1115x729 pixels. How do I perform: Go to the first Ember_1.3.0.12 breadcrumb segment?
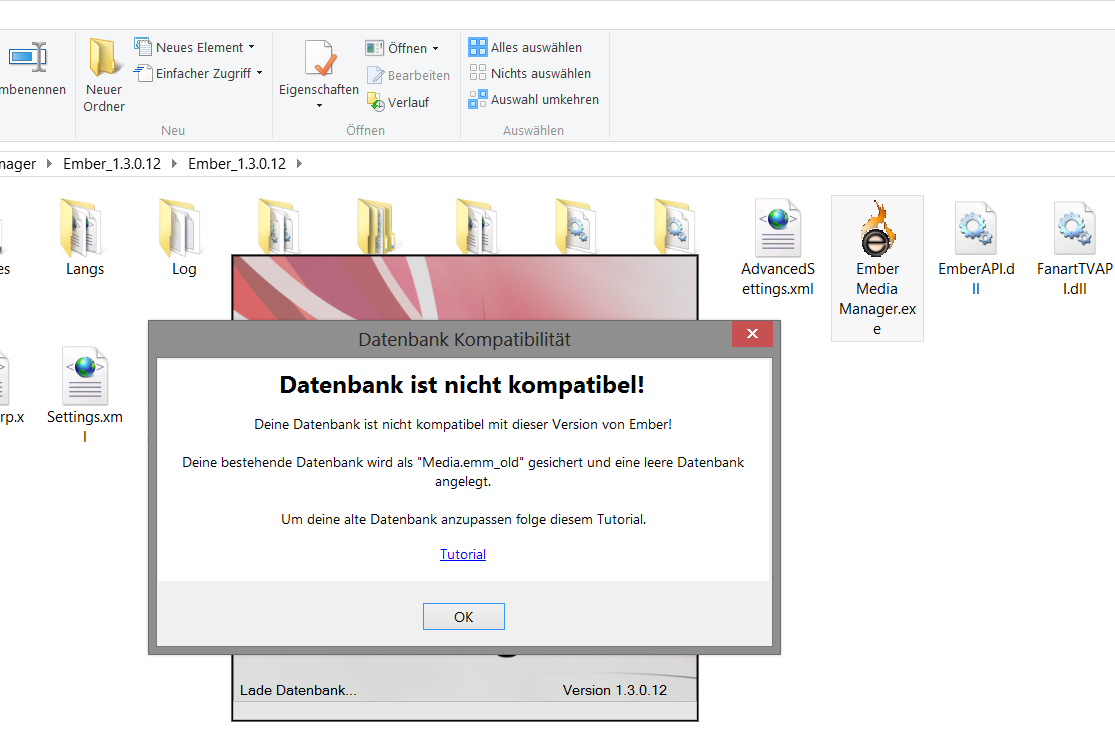[112, 164]
